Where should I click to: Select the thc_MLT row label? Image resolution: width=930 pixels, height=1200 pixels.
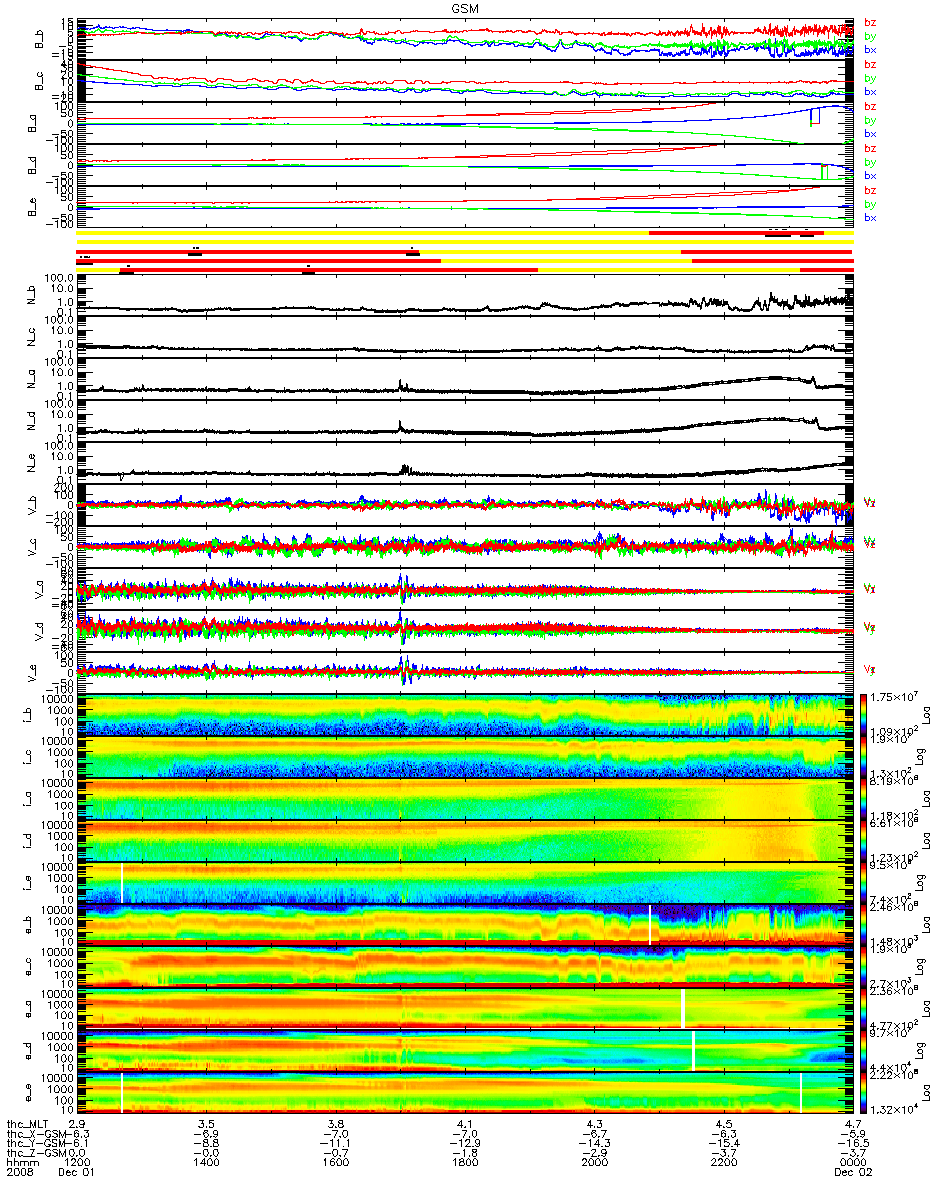tap(27, 1124)
